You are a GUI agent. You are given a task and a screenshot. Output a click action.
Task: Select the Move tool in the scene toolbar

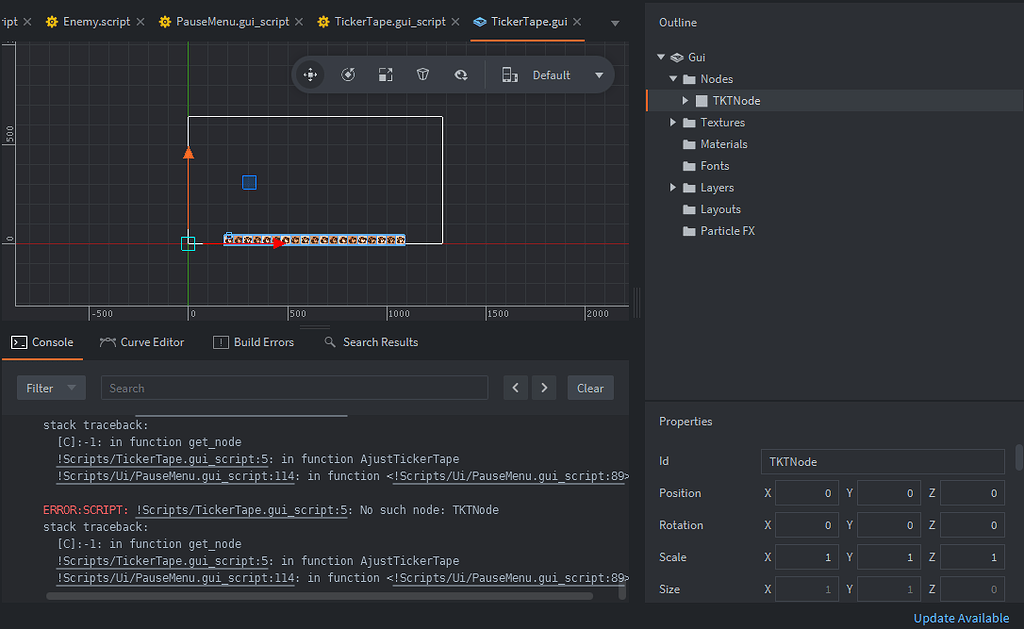[x=310, y=74]
